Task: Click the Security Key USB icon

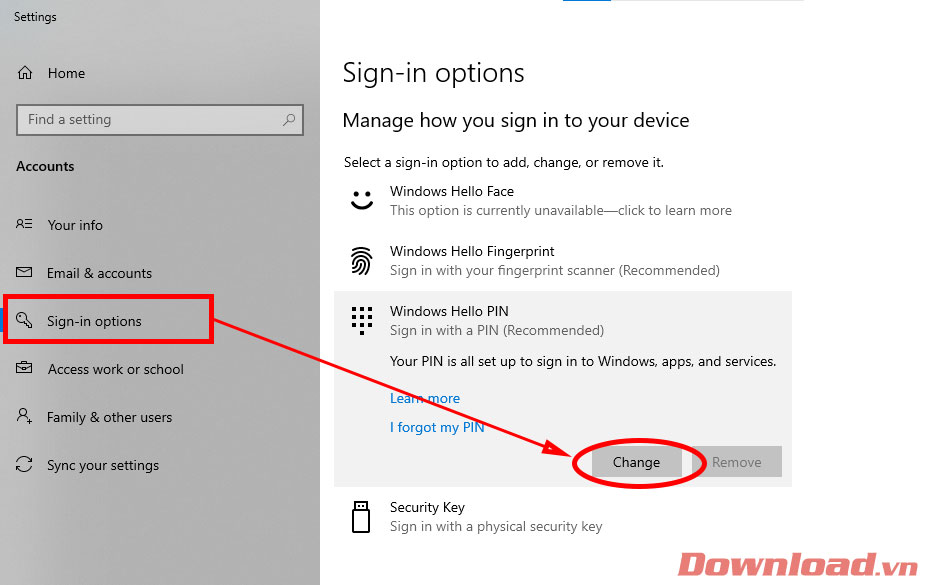Action: [x=361, y=516]
